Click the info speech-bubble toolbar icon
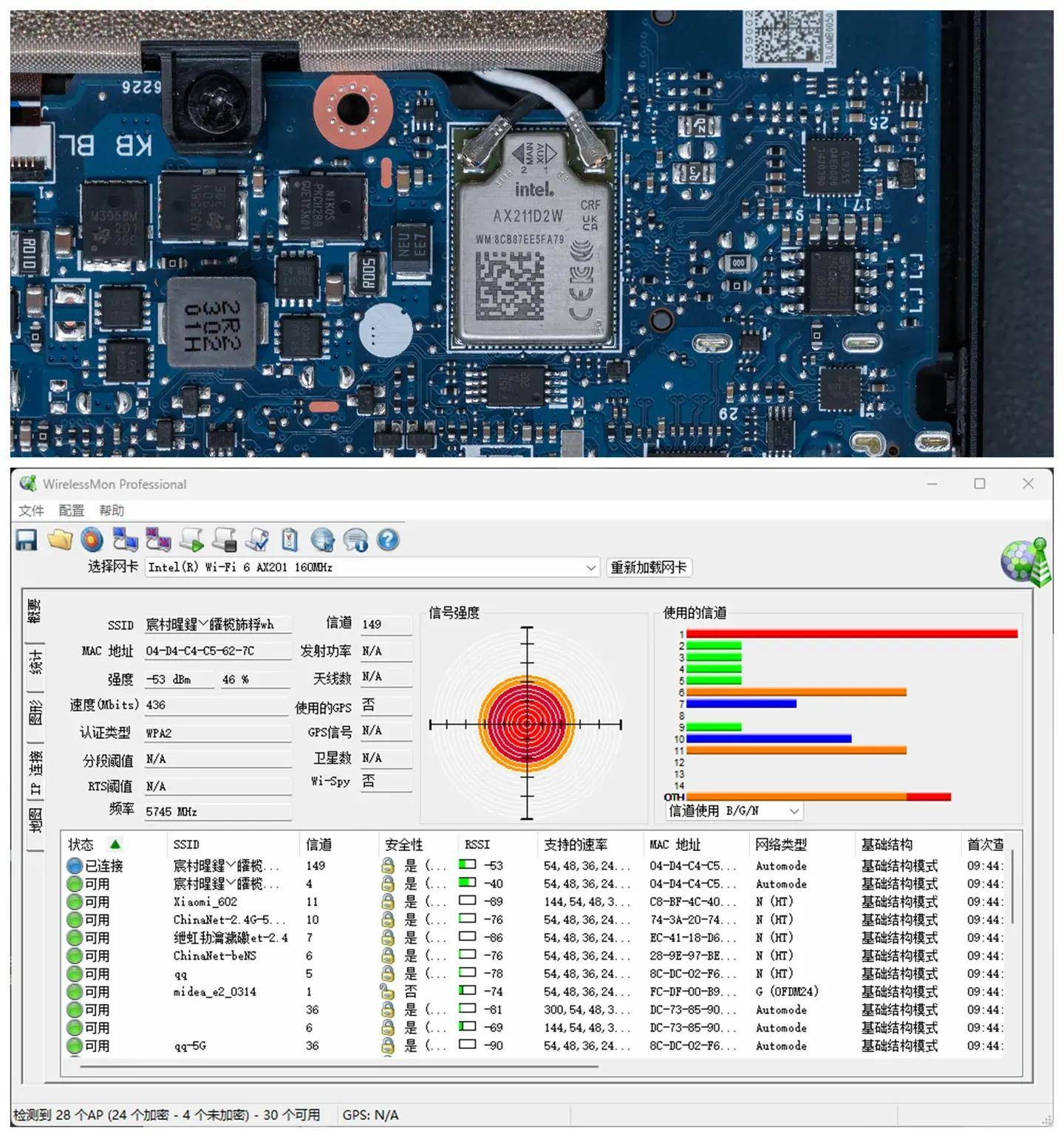Screen dimensions: 1064x1137 click(x=355, y=540)
